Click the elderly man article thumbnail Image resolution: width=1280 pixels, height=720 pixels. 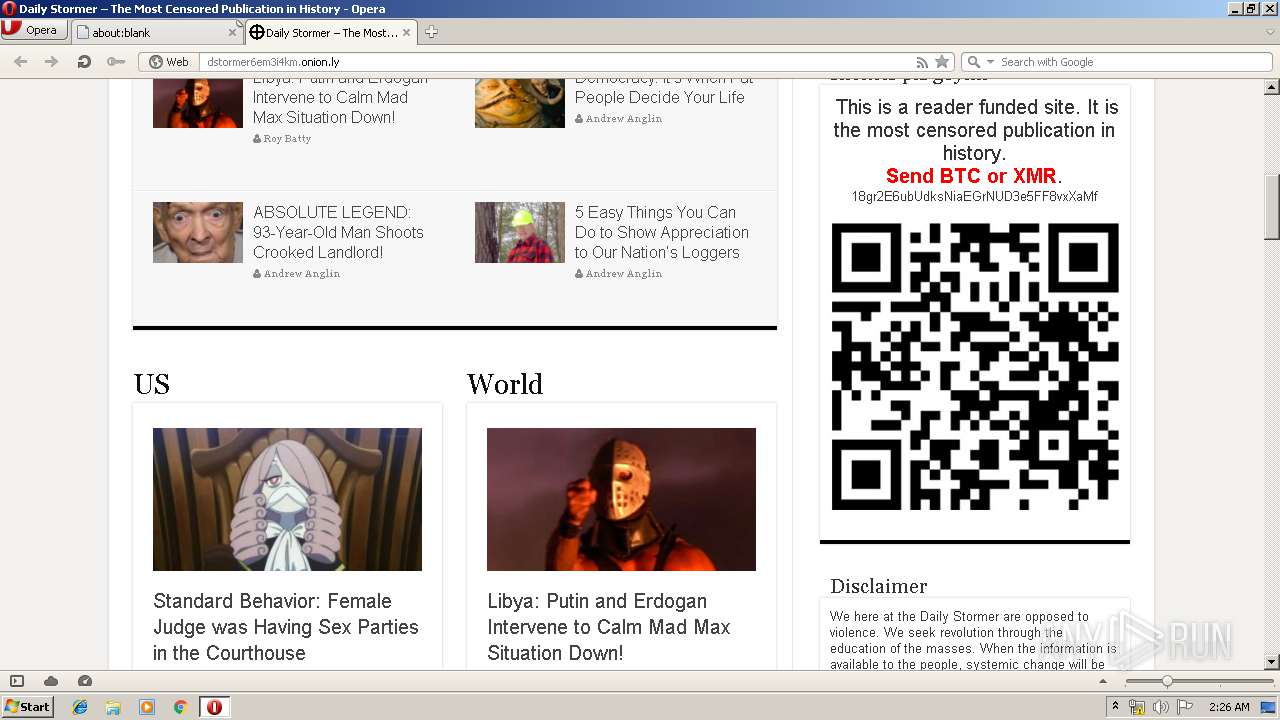[198, 232]
